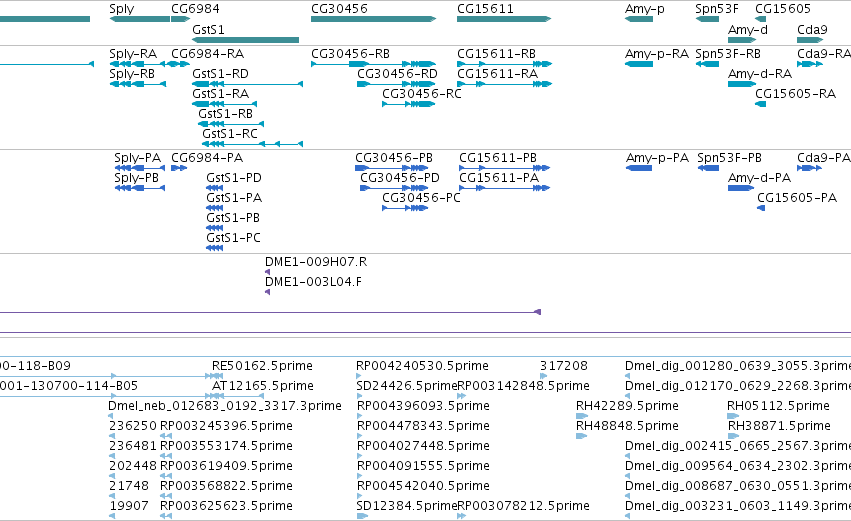
Task: Click the Amy-d-RA transcript label
Action: coord(760,74)
